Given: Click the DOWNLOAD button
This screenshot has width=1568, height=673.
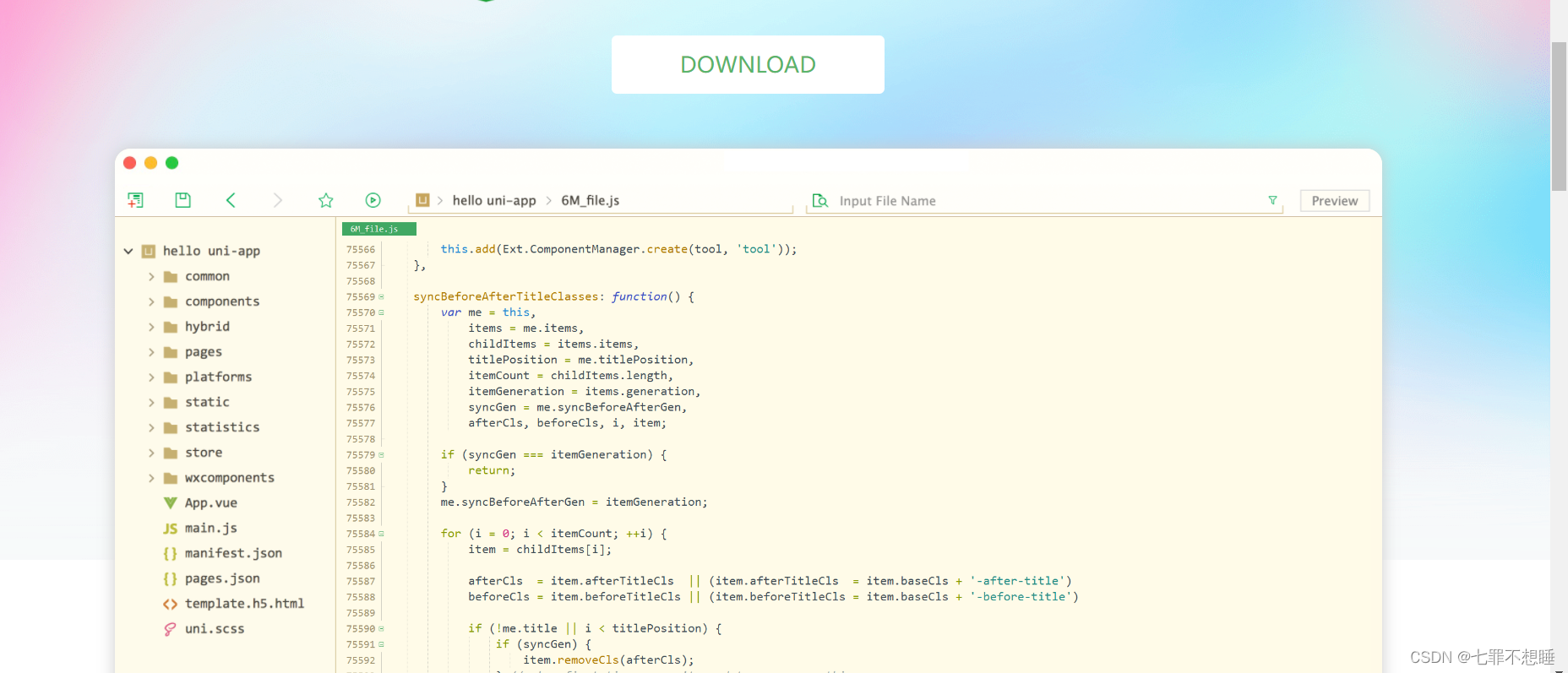Looking at the screenshot, I should click(x=748, y=64).
